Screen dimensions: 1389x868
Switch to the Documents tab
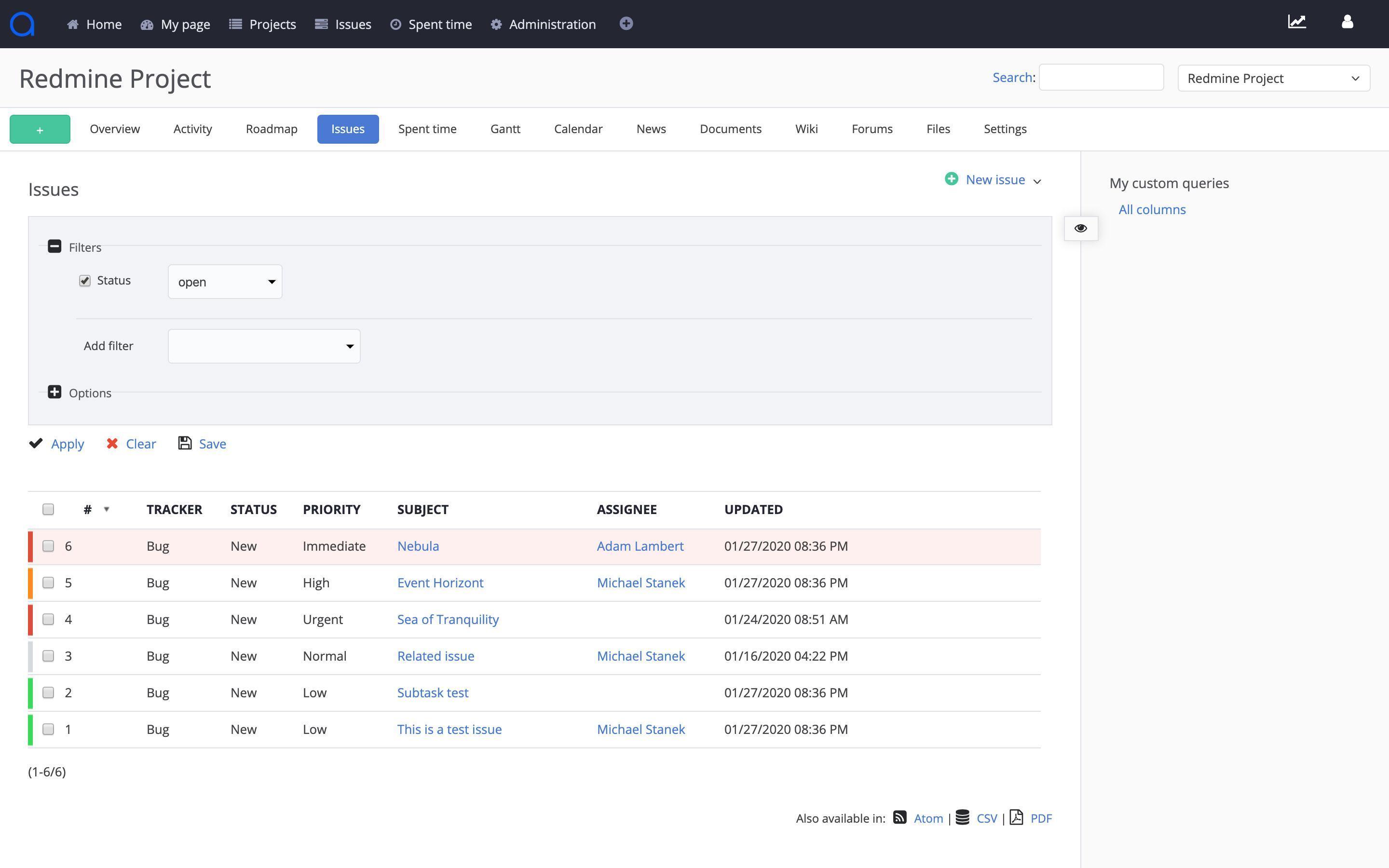pos(731,129)
